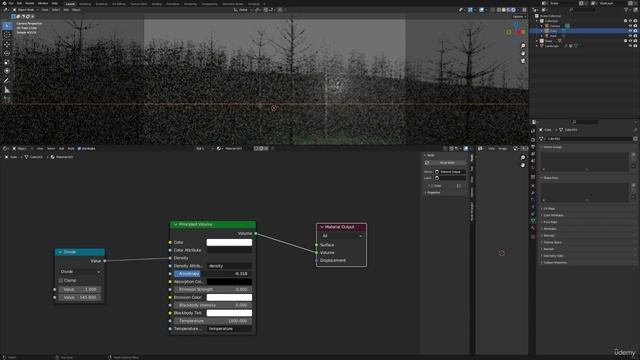This screenshot has width=640, height=360.
Task: Open the Render properties tab
Action: (x=533, y=139)
